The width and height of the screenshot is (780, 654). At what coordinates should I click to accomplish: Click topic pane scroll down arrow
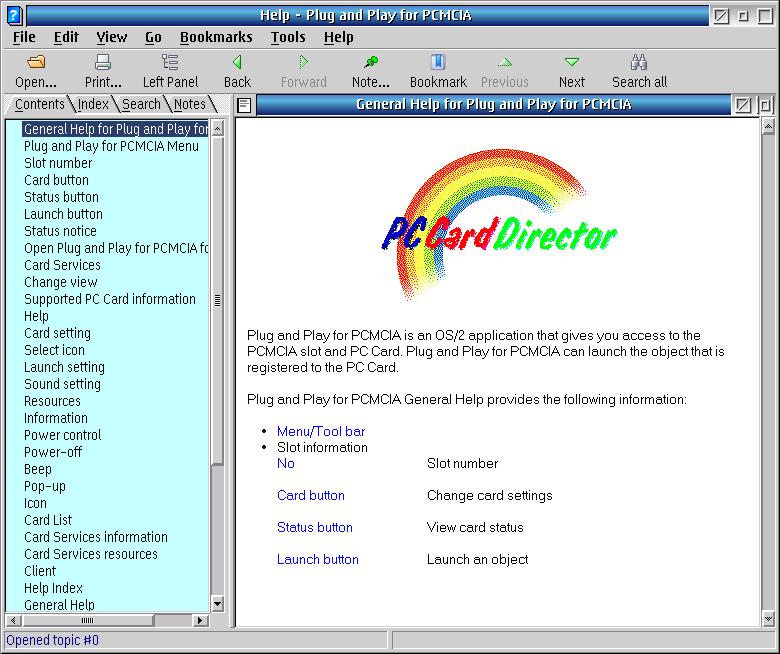coord(768,619)
